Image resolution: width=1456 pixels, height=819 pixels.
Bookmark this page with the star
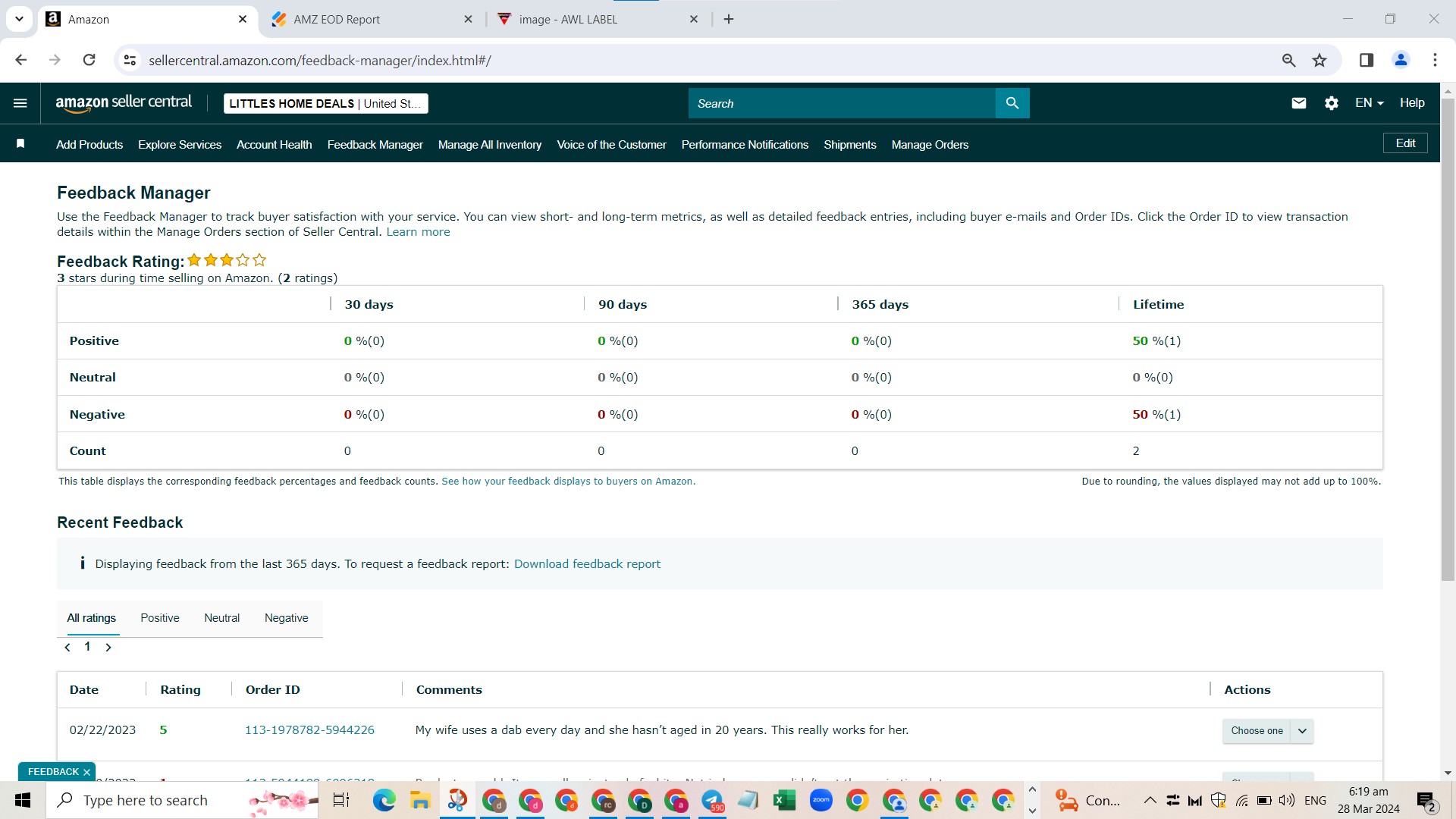pyautogui.click(x=1320, y=60)
